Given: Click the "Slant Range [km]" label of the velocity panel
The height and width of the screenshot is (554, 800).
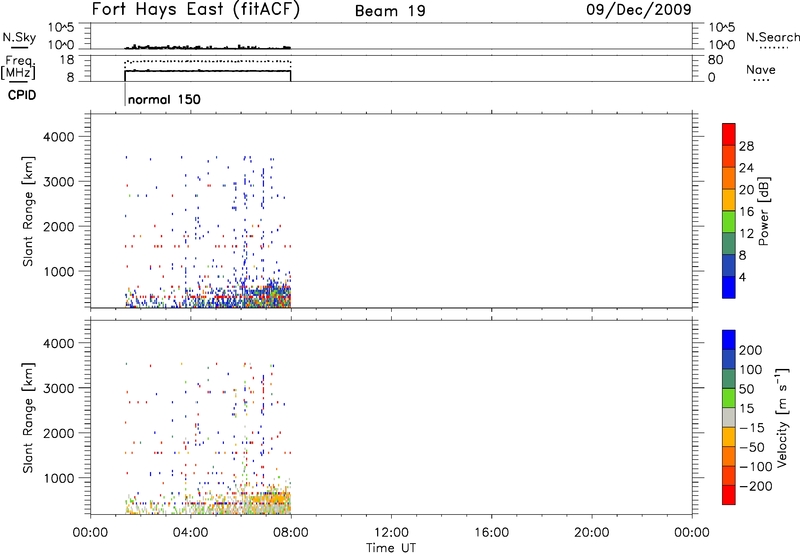Looking at the screenshot, I should (x=28, y=418).
